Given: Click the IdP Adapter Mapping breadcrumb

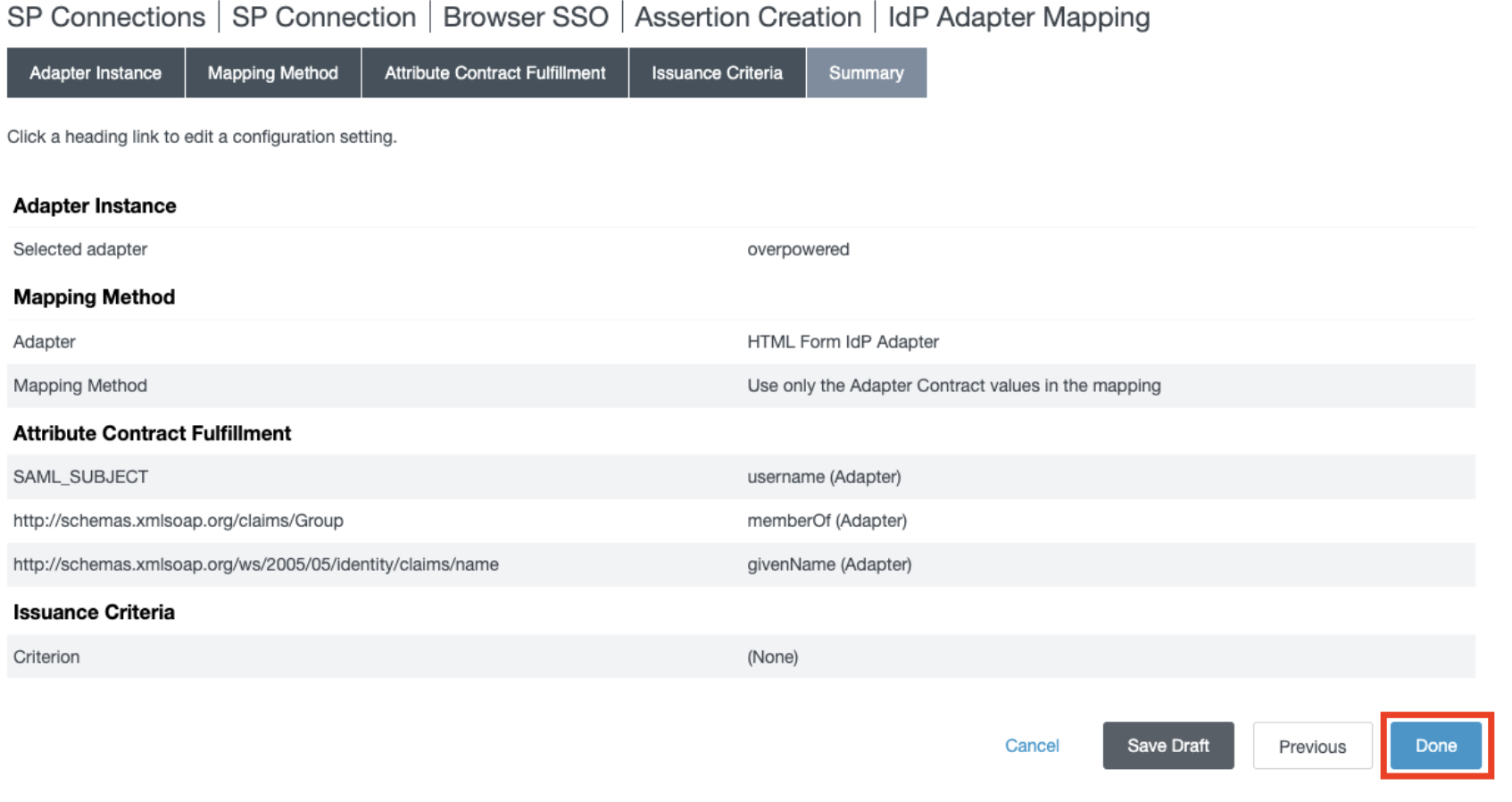Looking at the screenshot, I should [1018, 17].
